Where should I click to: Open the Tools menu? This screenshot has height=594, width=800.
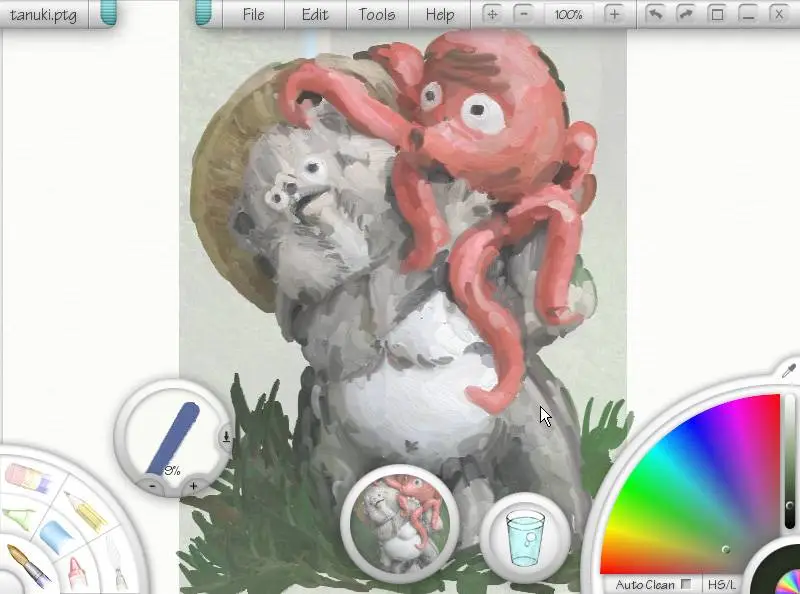click(377, 14)
